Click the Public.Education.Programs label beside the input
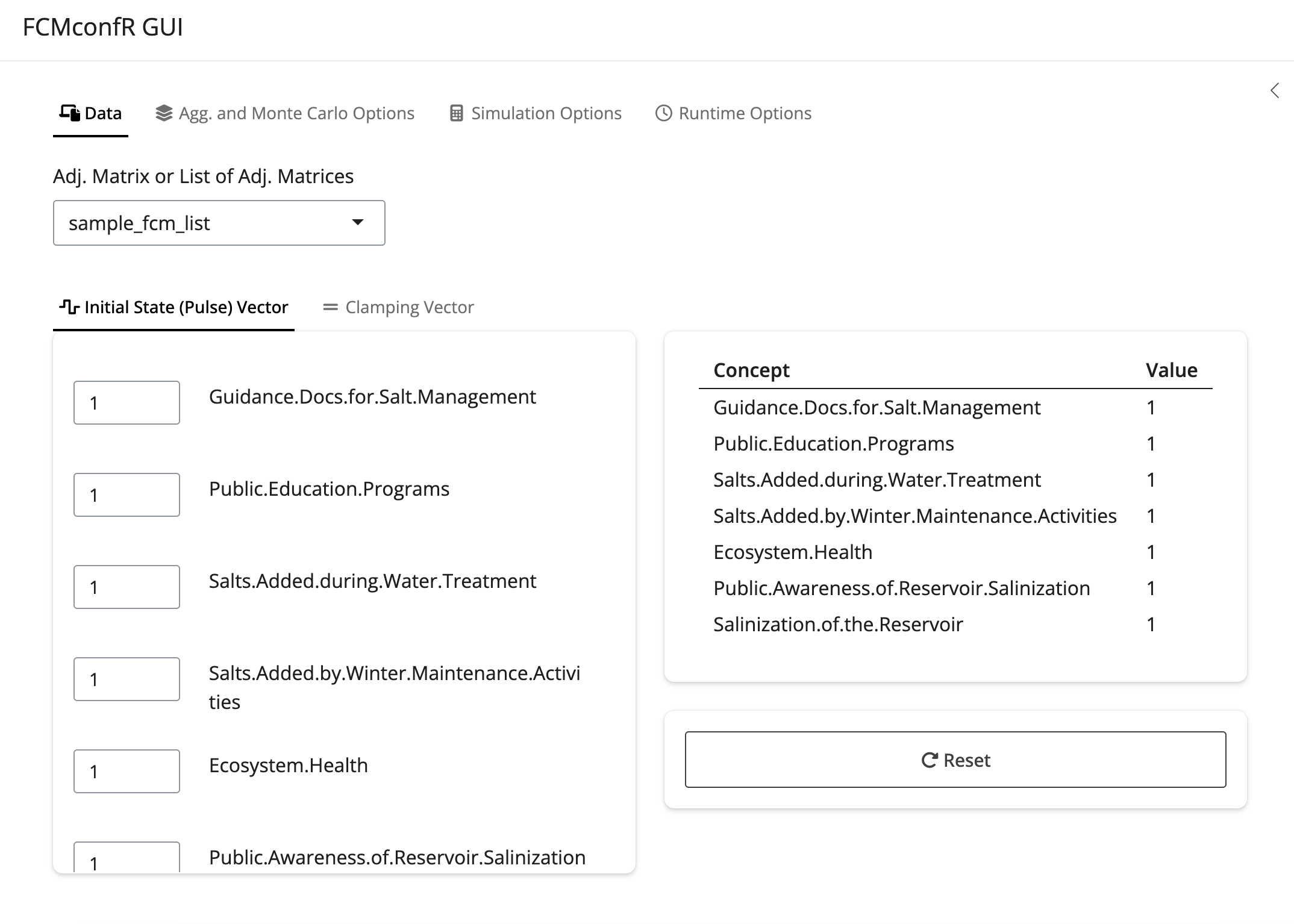This screenshot has height=924, width=1294. coord(329,489)
